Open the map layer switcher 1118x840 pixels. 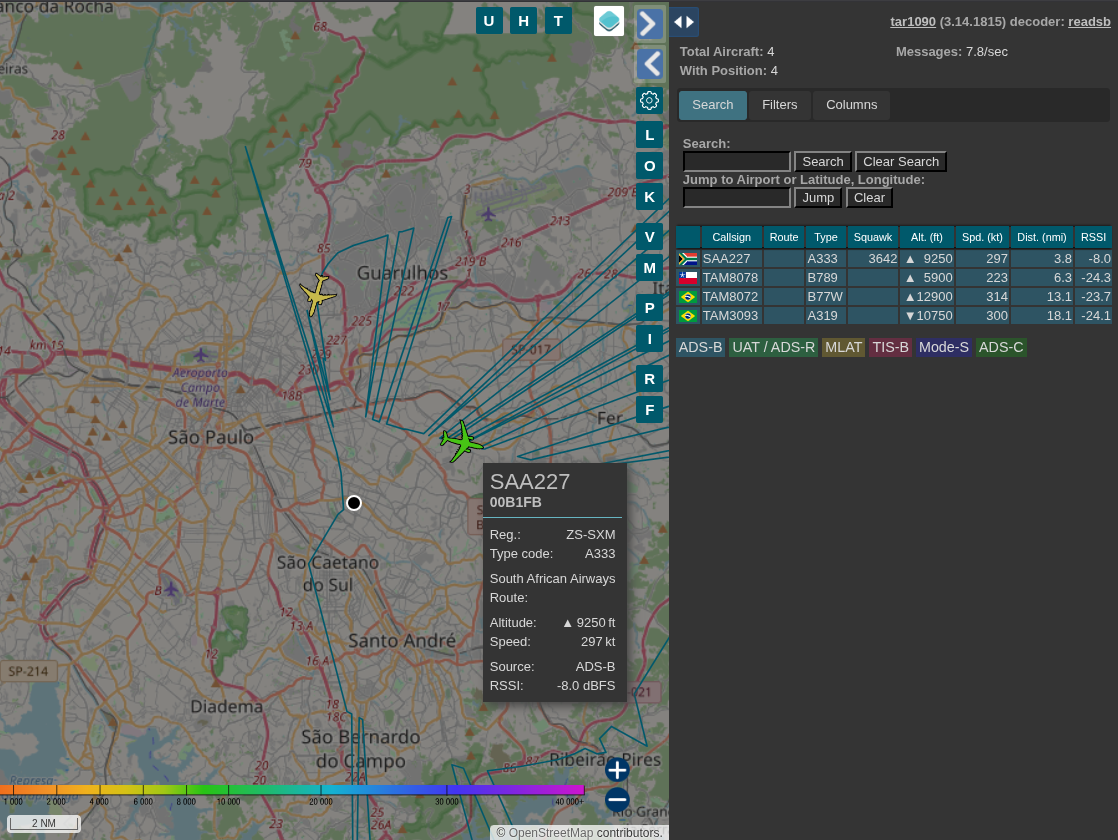[609, 21]
